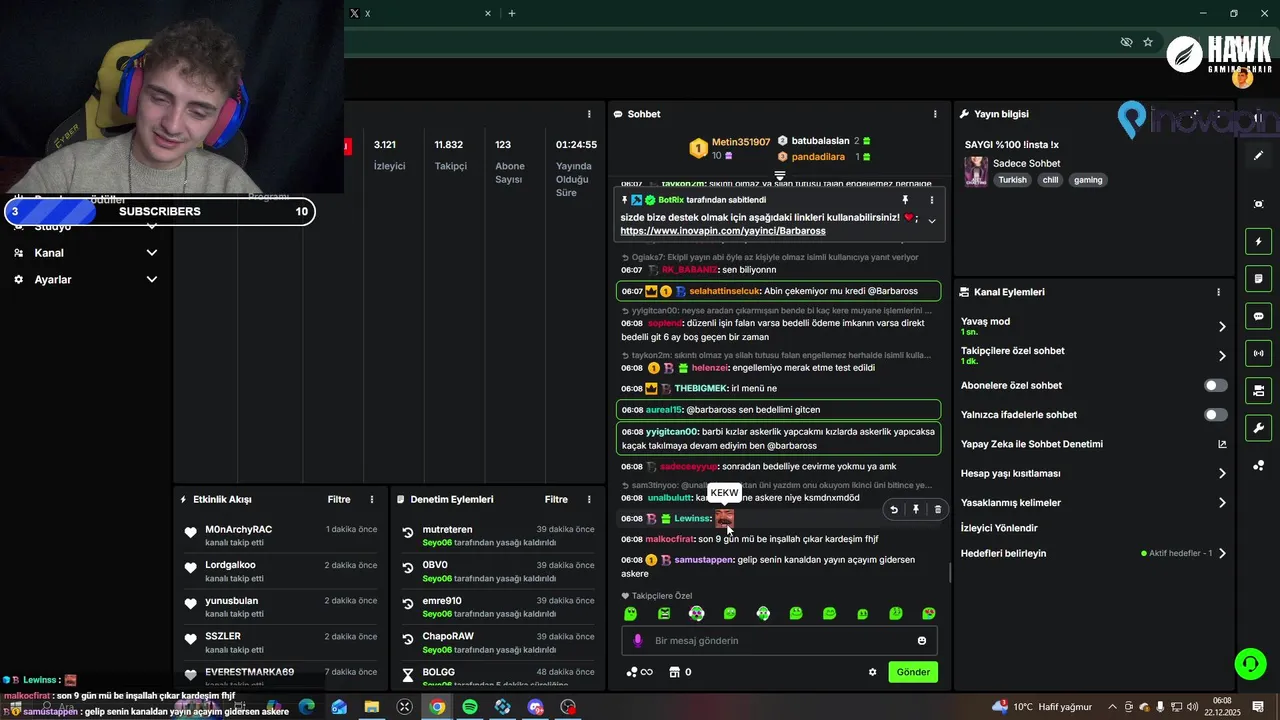This screenshot has height=720, width=1280.
Task: Open the Kanal Eylemleri three-dot menu
Action: tap(1218, 292)
